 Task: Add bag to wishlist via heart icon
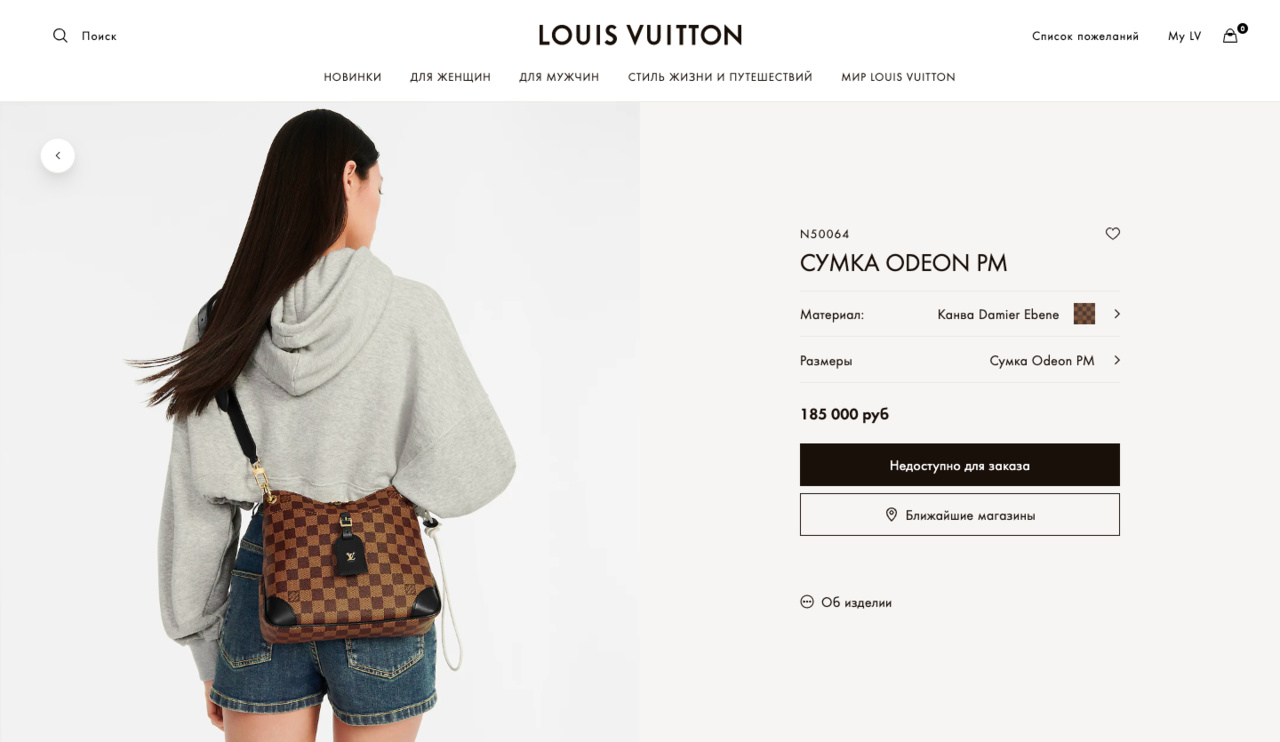coord(1113,233)
